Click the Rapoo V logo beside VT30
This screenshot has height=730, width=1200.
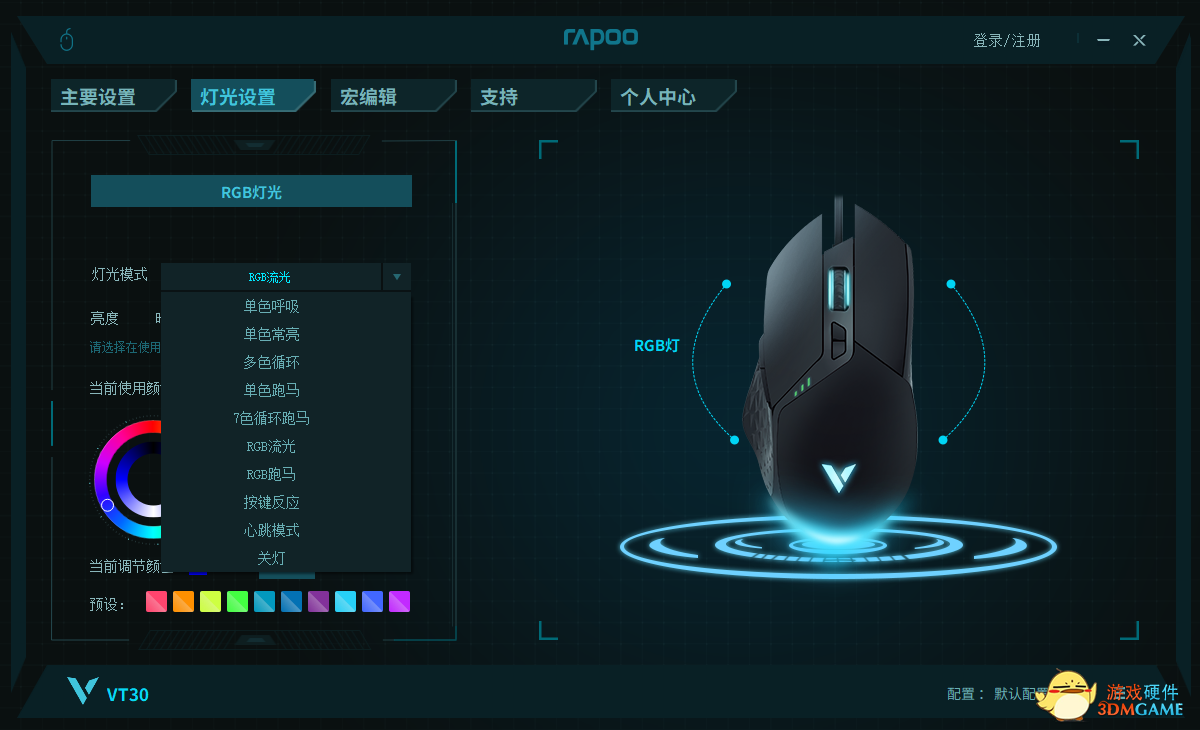[82, 691]
